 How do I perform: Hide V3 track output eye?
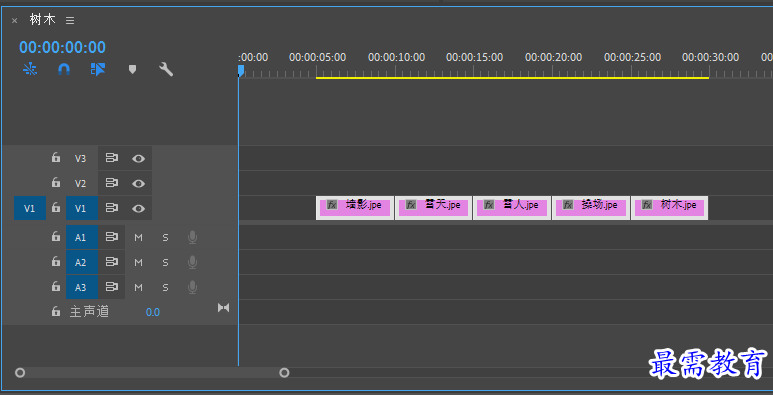pyautogui.click(x=139, y=158)
